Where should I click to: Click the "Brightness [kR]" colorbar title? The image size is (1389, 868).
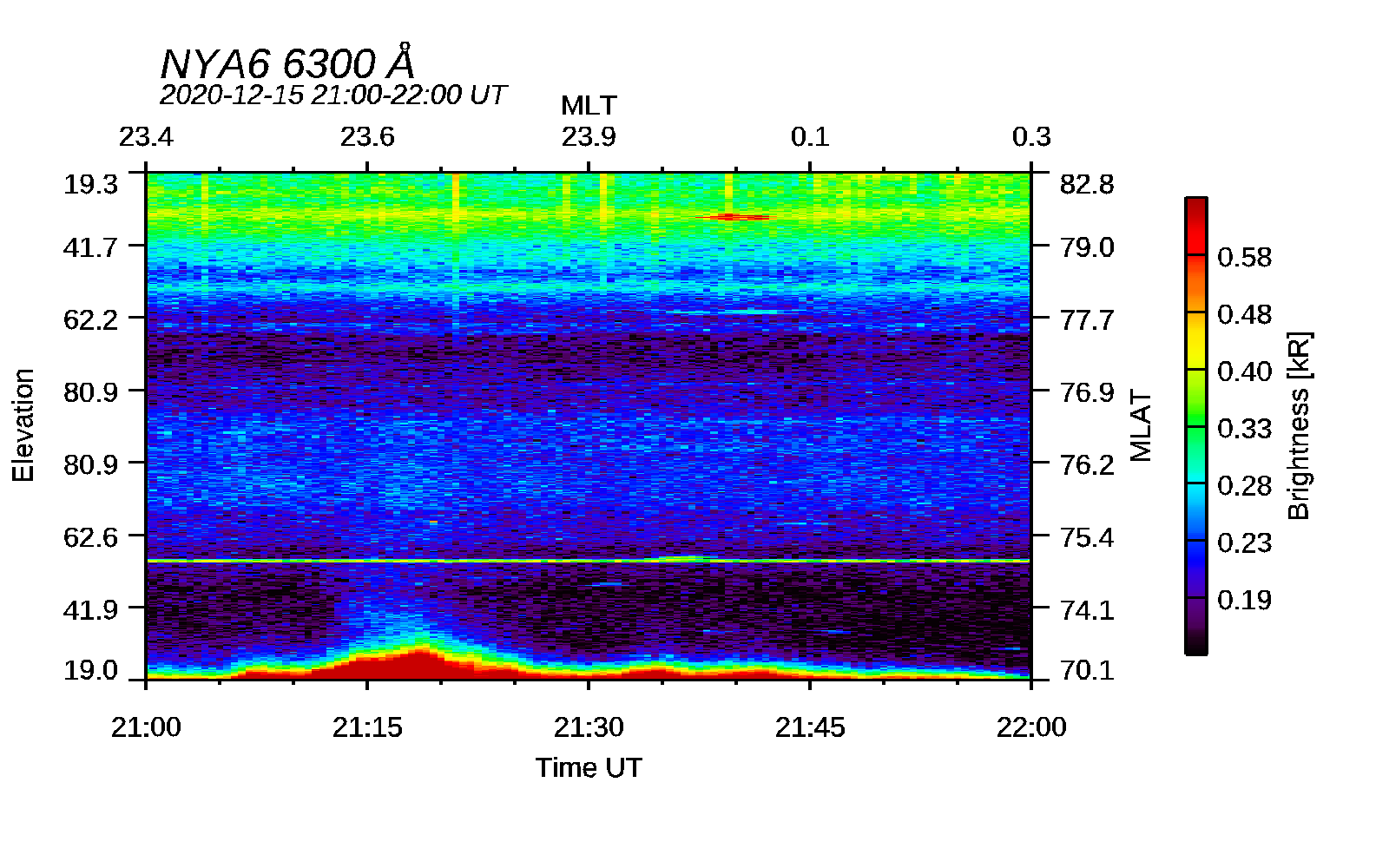(x=1299, y=425)
